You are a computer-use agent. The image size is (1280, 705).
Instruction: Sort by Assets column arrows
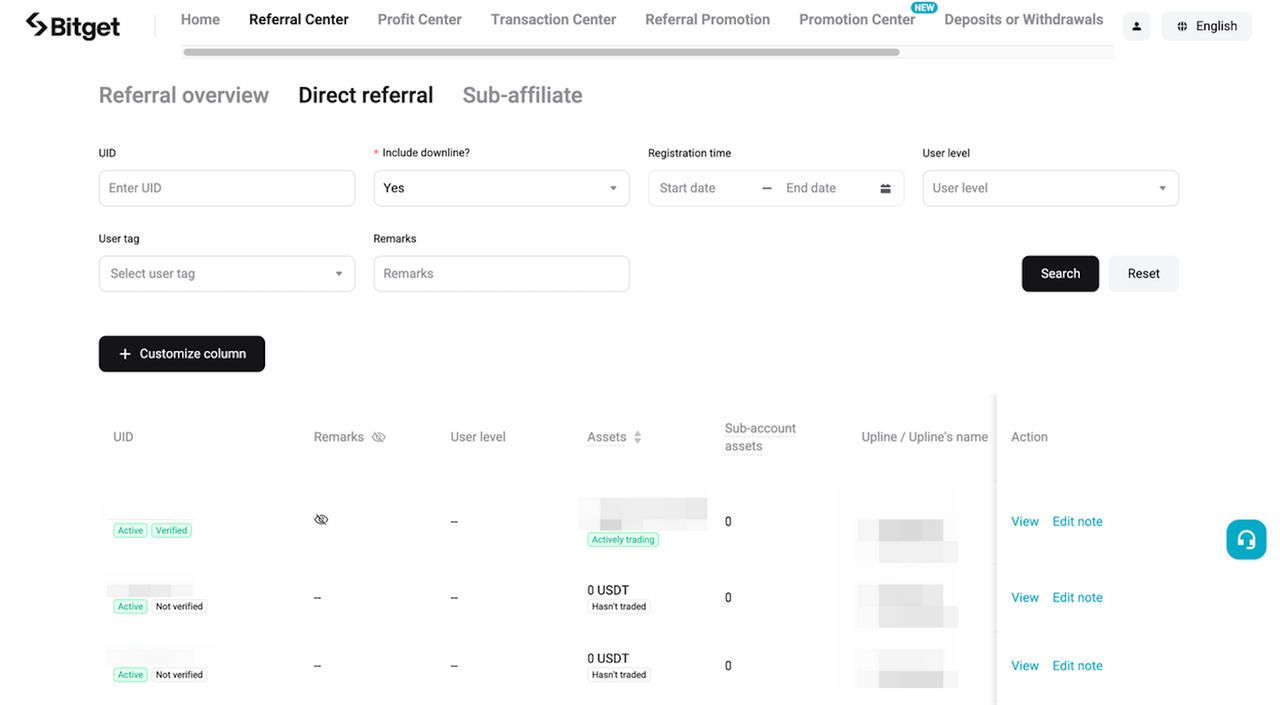click(x=637, y=437)
